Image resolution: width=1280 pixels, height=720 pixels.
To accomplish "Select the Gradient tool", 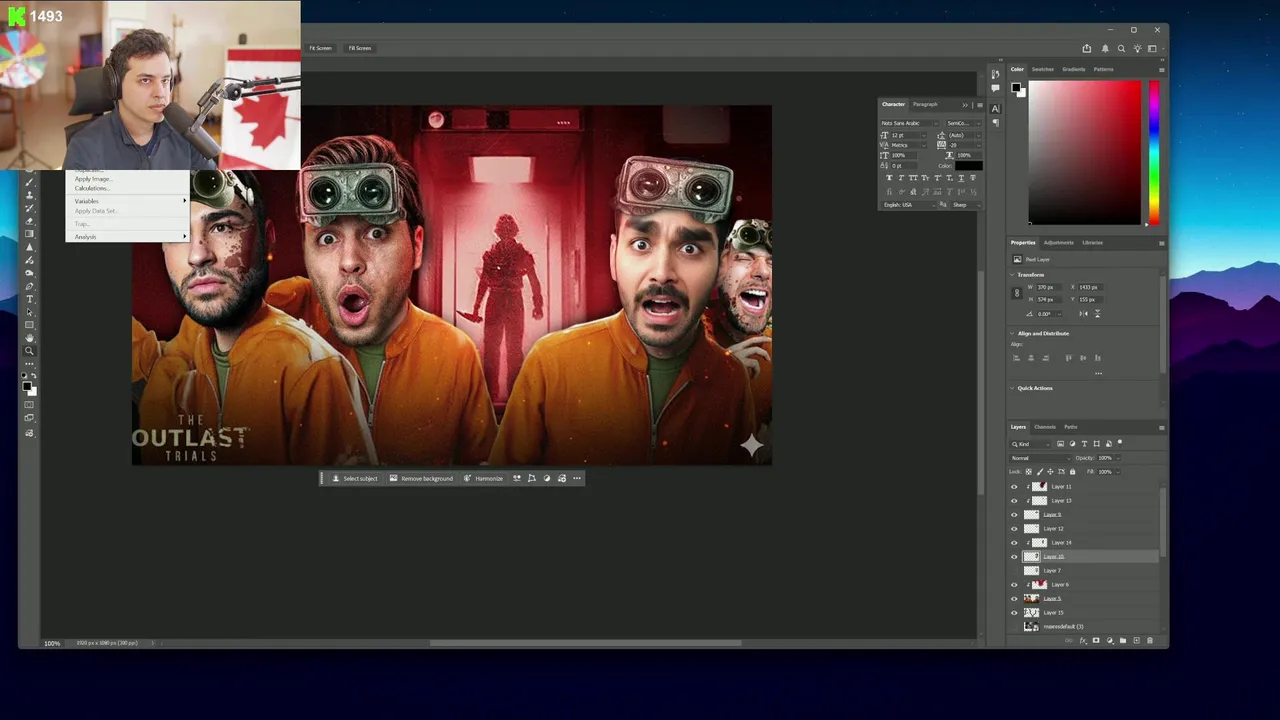I will [29, 233].
